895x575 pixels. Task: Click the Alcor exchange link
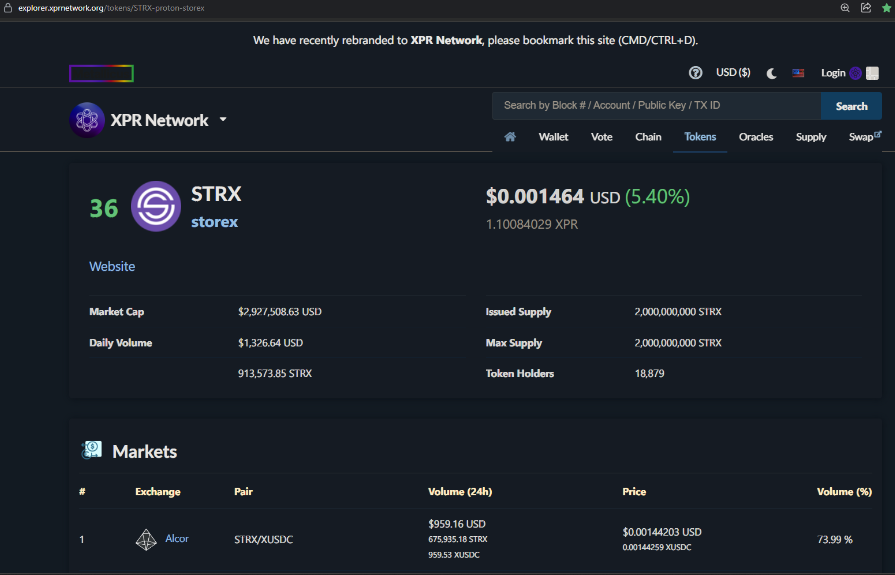pos(177,538)
